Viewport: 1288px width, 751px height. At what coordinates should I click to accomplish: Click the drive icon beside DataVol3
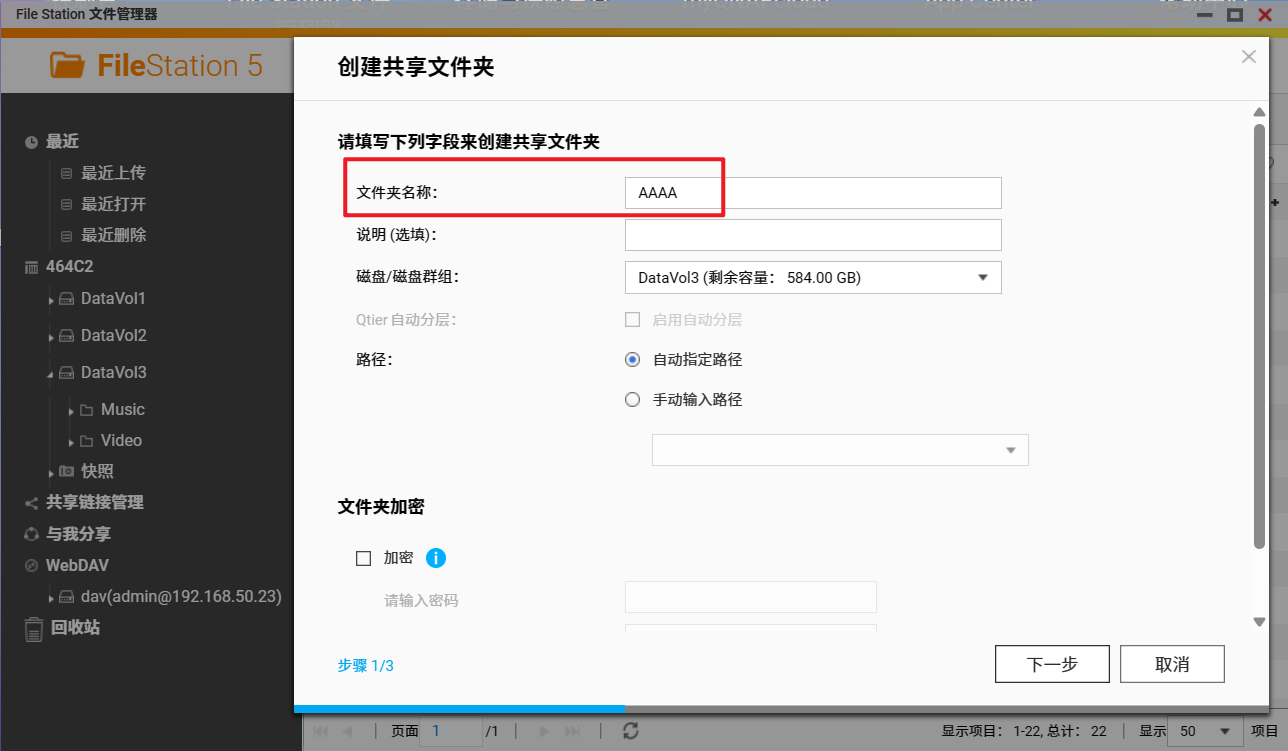[66, 373]
